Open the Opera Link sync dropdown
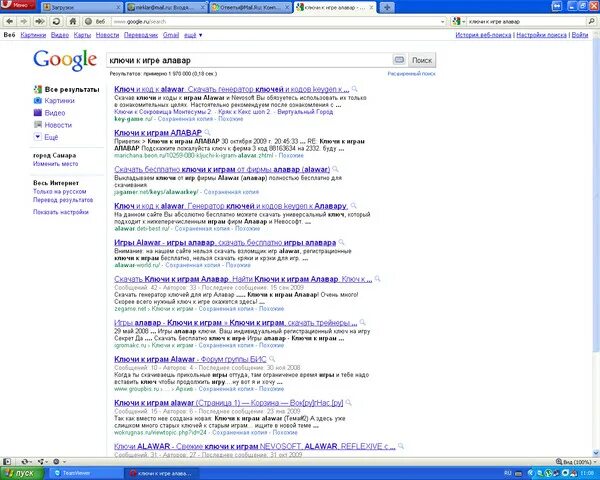 (27, 462)
